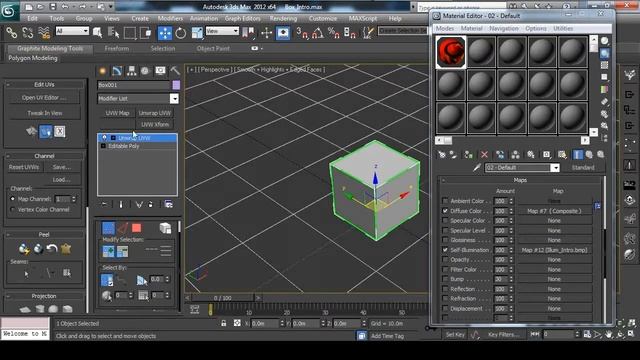Click Reset Map/Mtl delete icon in Material Editor
The image size is (640, 360).
pos(484,155)
